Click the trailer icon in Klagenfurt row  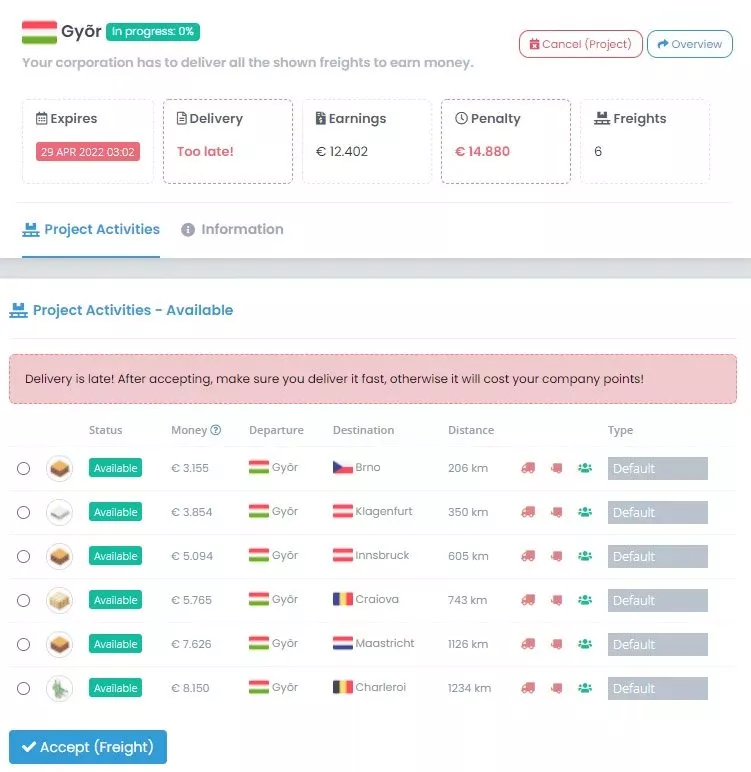556,512
